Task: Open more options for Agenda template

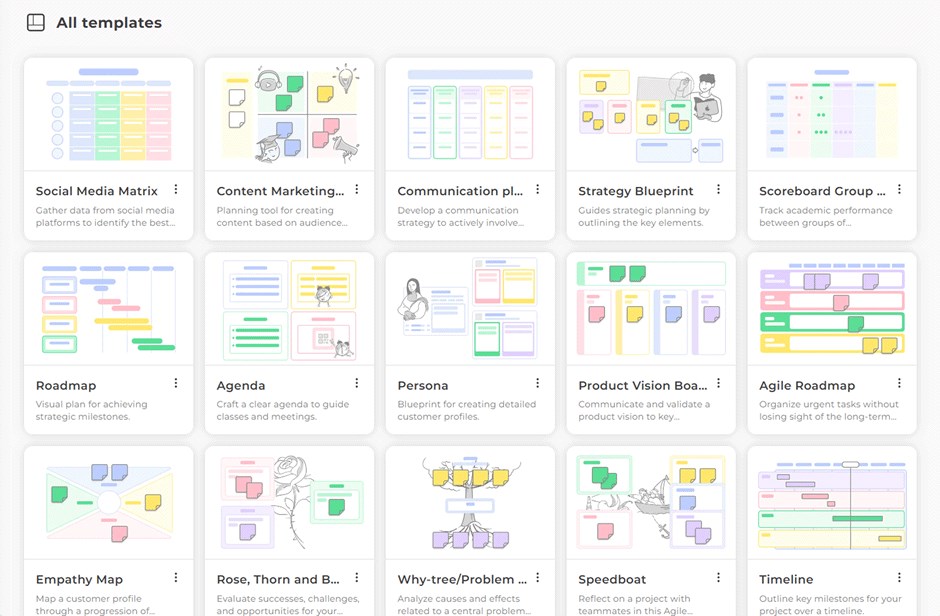Action: (x=357, y=383)
